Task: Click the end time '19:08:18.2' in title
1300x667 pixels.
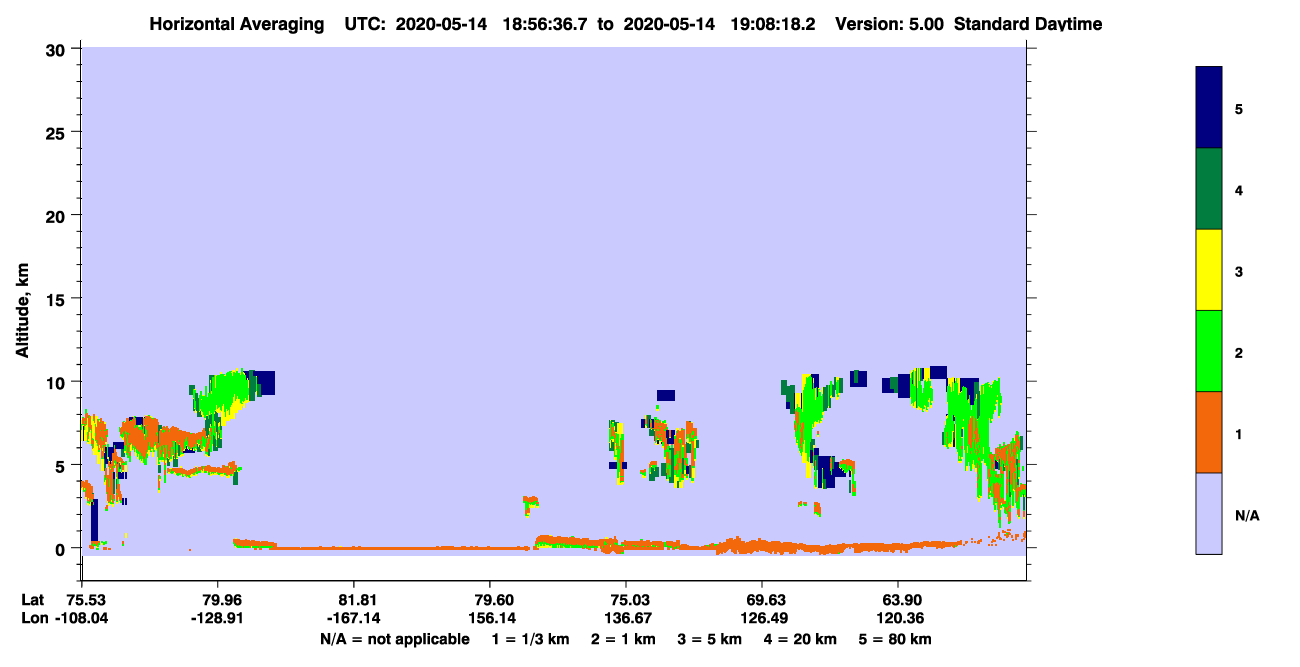Action: click(771, 23)
